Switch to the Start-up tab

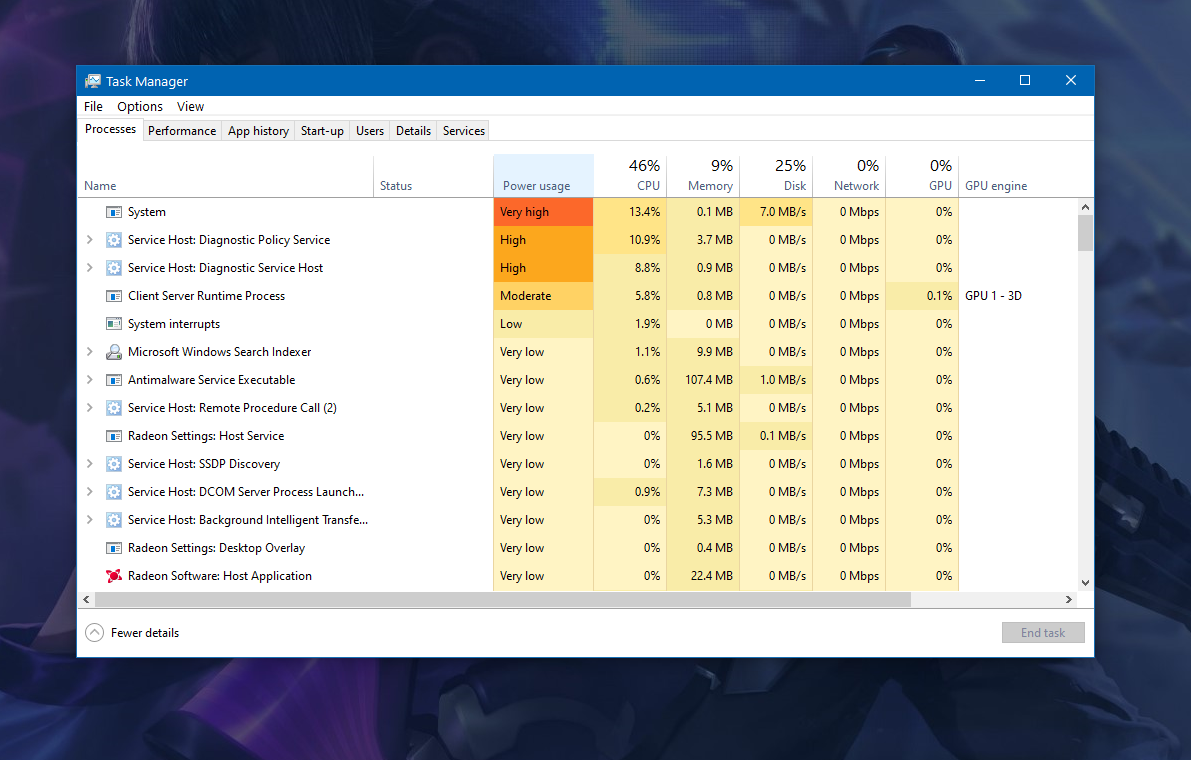pos(322,131)
